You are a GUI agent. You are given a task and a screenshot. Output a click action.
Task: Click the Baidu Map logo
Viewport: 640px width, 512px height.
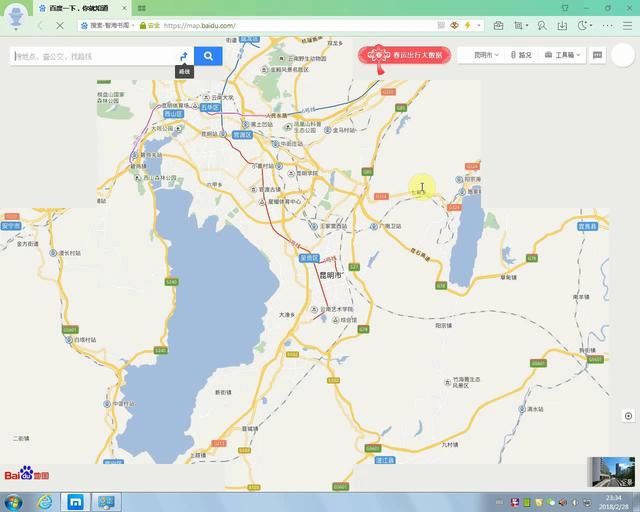point(27,473)
